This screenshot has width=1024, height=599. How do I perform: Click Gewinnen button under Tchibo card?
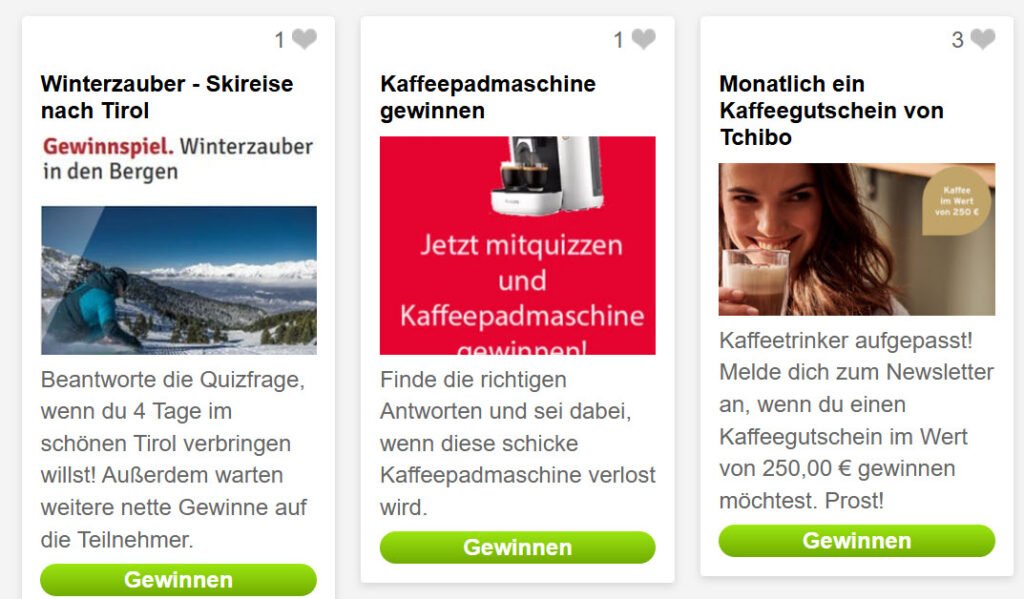tap(857, 540)
